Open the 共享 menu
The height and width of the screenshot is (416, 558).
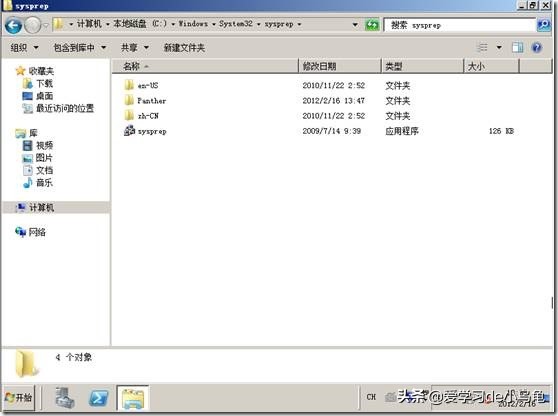135,47
